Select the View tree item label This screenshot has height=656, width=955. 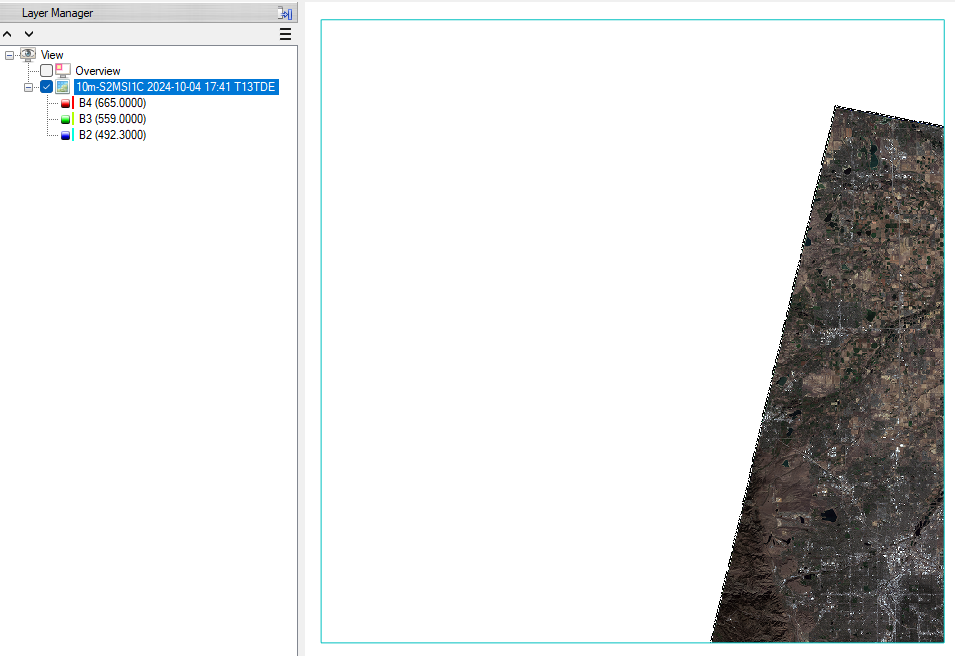click(x=52, y=55)
